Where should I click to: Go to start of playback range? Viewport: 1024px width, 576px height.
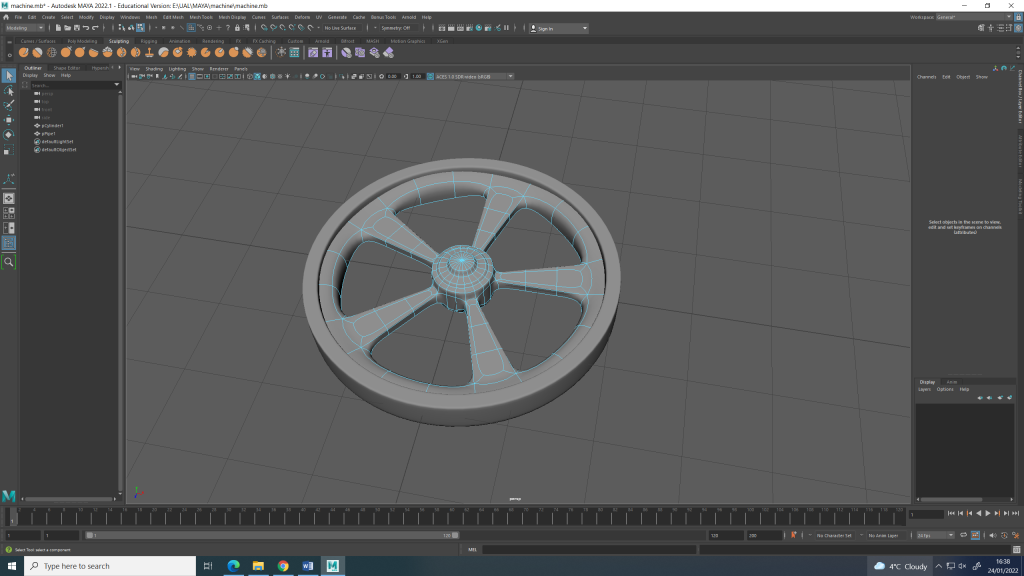[951, 514]
